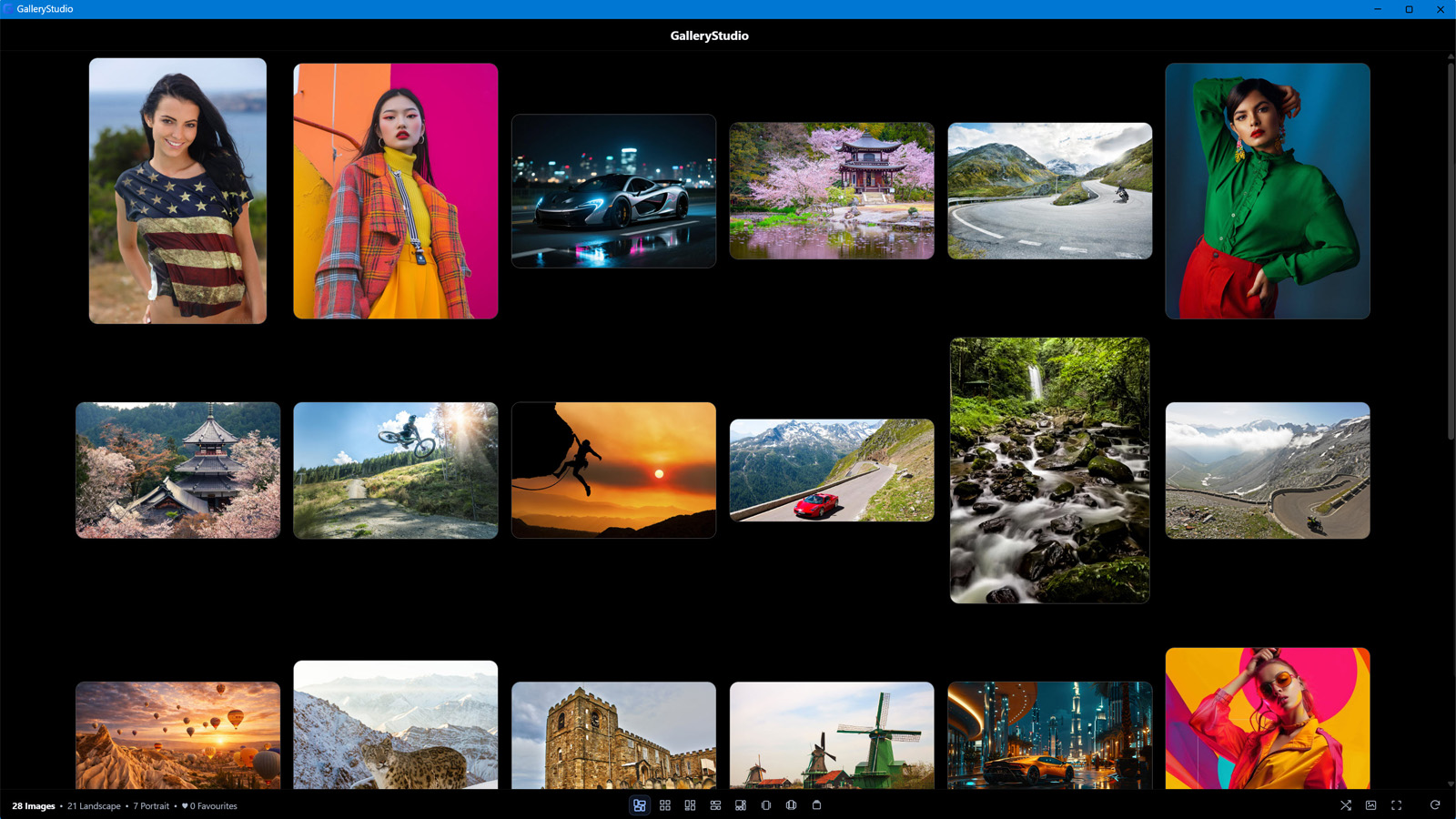Click the vertical scrollbar thumb
Image resolution: width=1456 pixels, height=819 pixels.
coord(1451,250)
